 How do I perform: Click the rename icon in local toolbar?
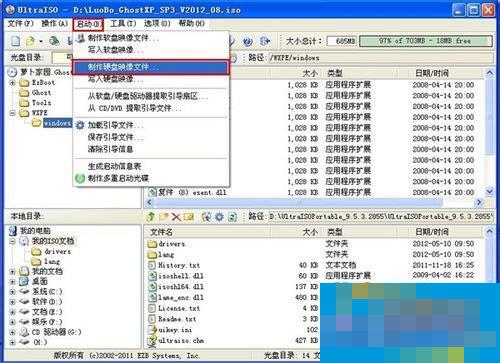(189, 217)
